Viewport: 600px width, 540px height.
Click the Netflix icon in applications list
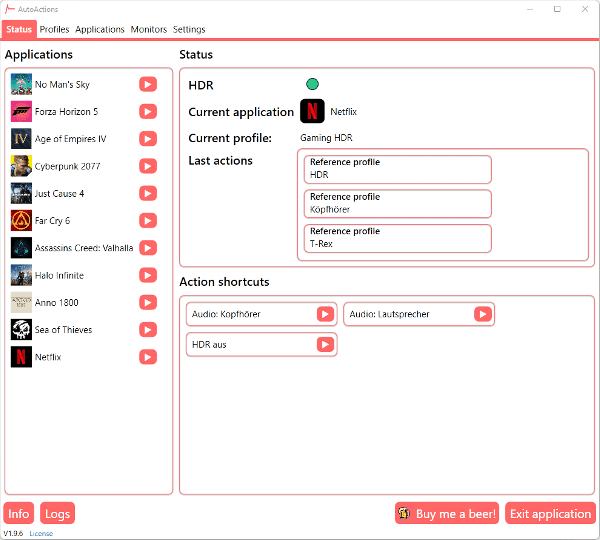(x=21, y=357)
